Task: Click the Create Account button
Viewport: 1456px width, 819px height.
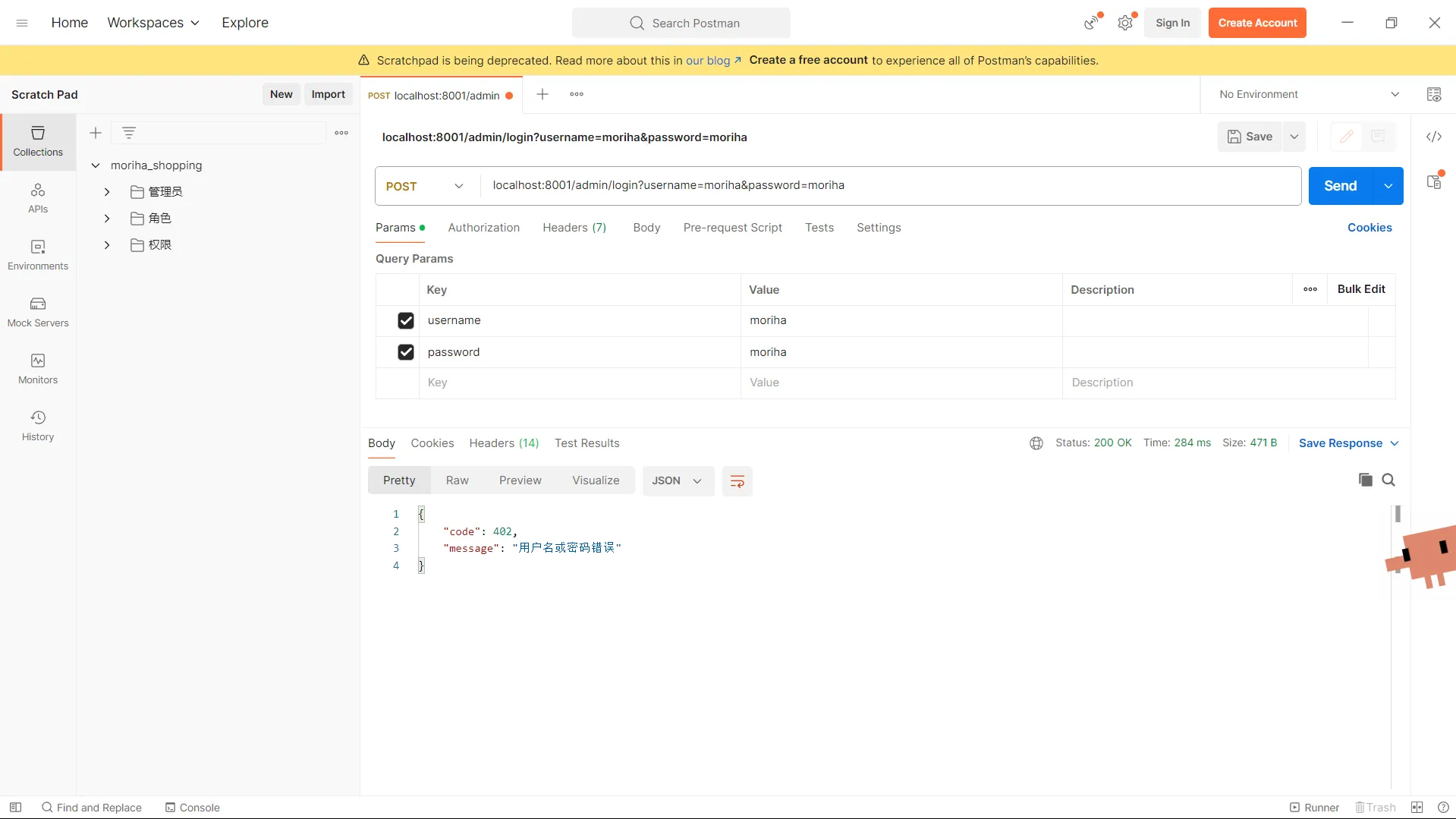Action: tap(1257, 23)
